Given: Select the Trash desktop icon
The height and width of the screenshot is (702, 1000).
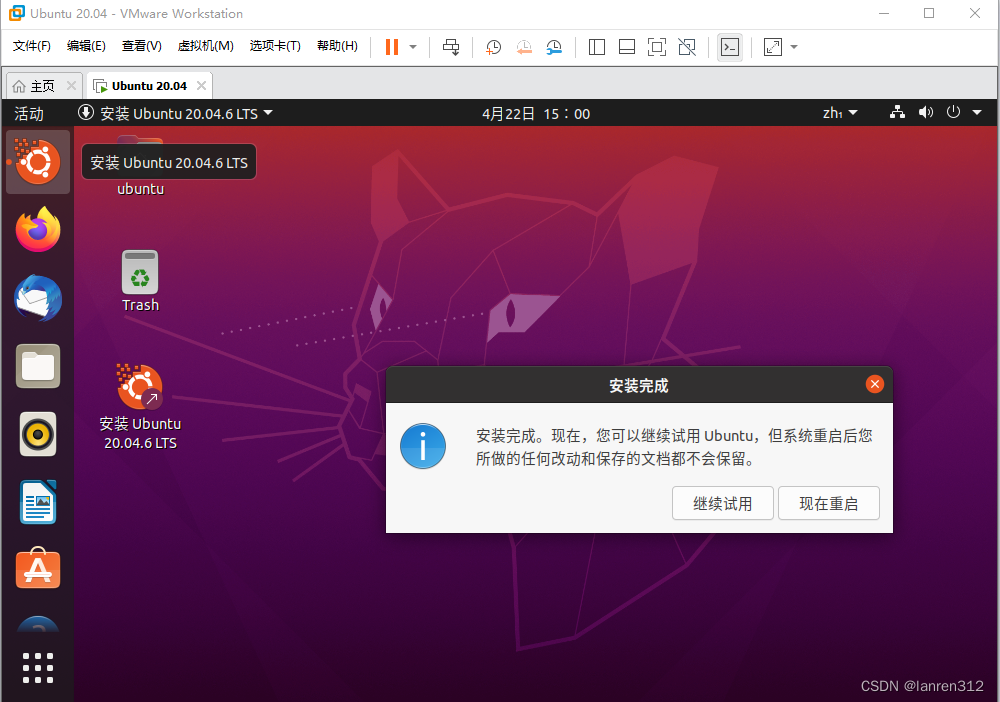Looking at the screenshot, I should pos(140,281).
